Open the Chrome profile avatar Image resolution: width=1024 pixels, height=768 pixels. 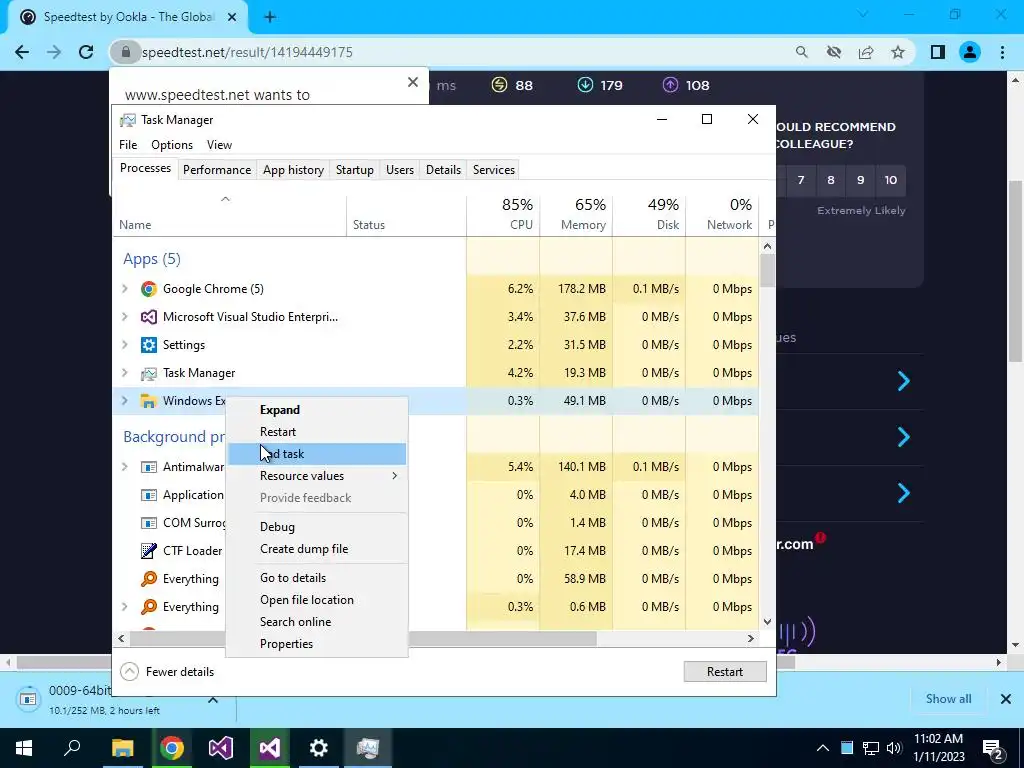970,52
